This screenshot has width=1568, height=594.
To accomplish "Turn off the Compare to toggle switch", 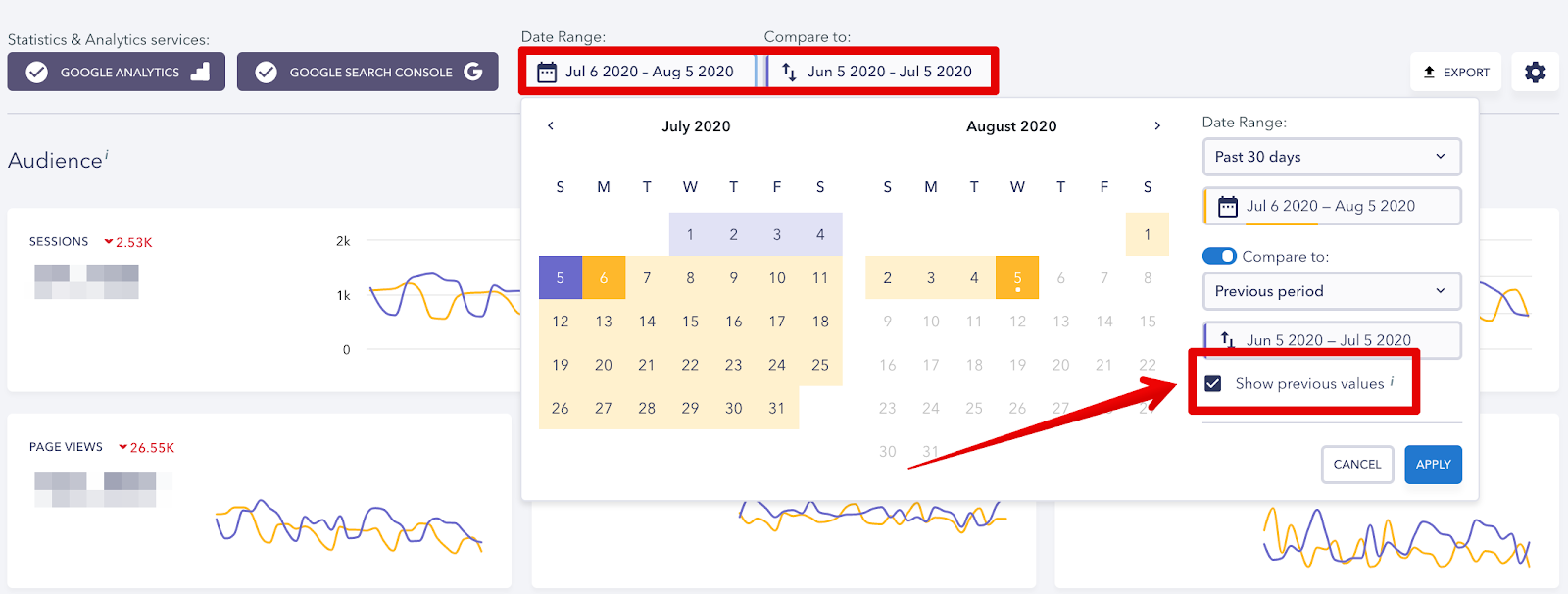I will pyautogui.click(x=1219, y=256).
